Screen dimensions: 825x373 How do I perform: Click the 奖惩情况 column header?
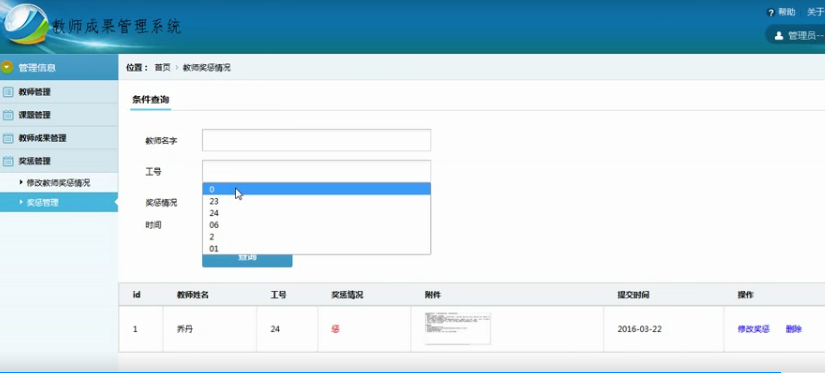347,295
